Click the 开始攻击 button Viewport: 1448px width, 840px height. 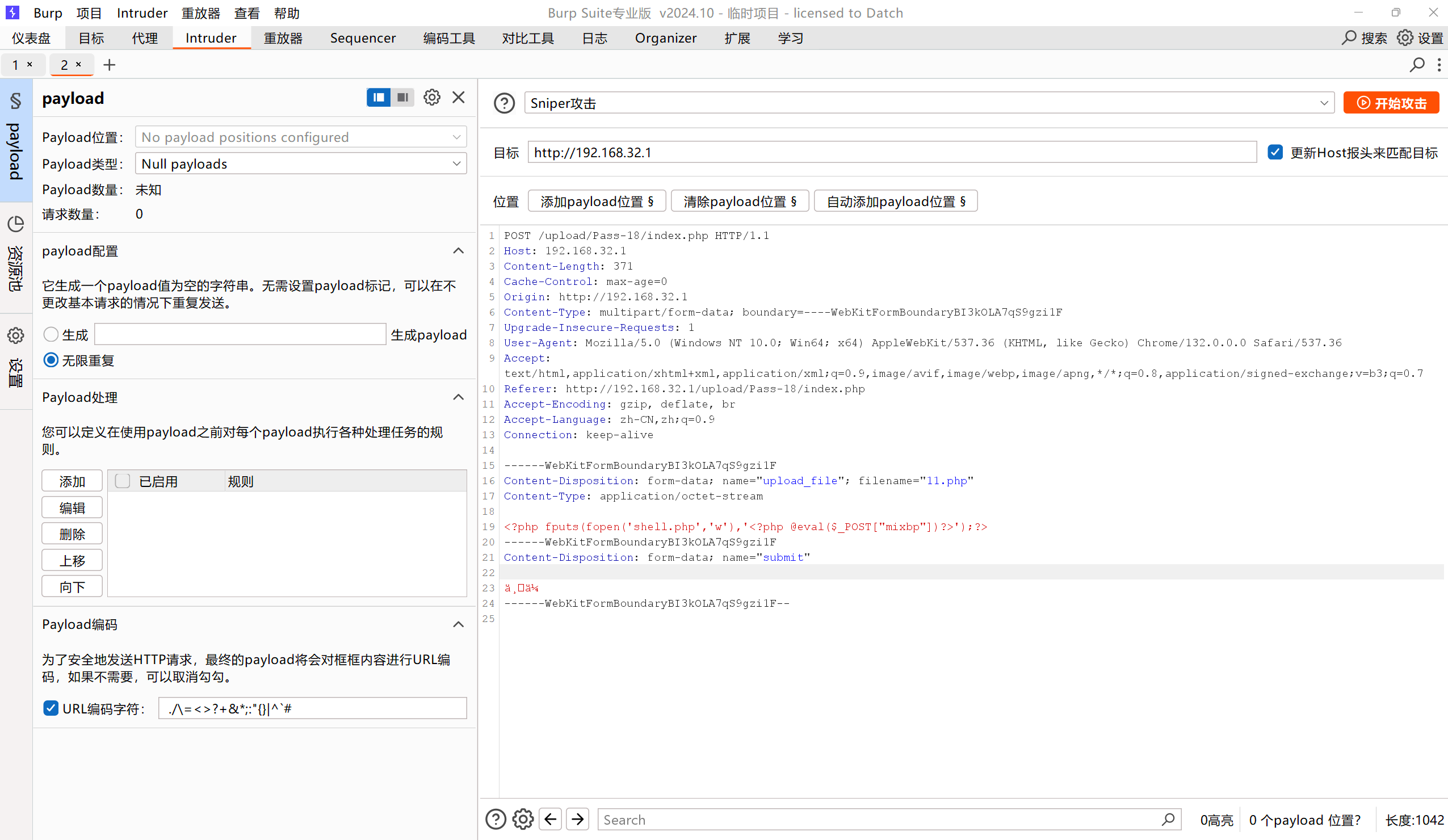point(1391,103)
